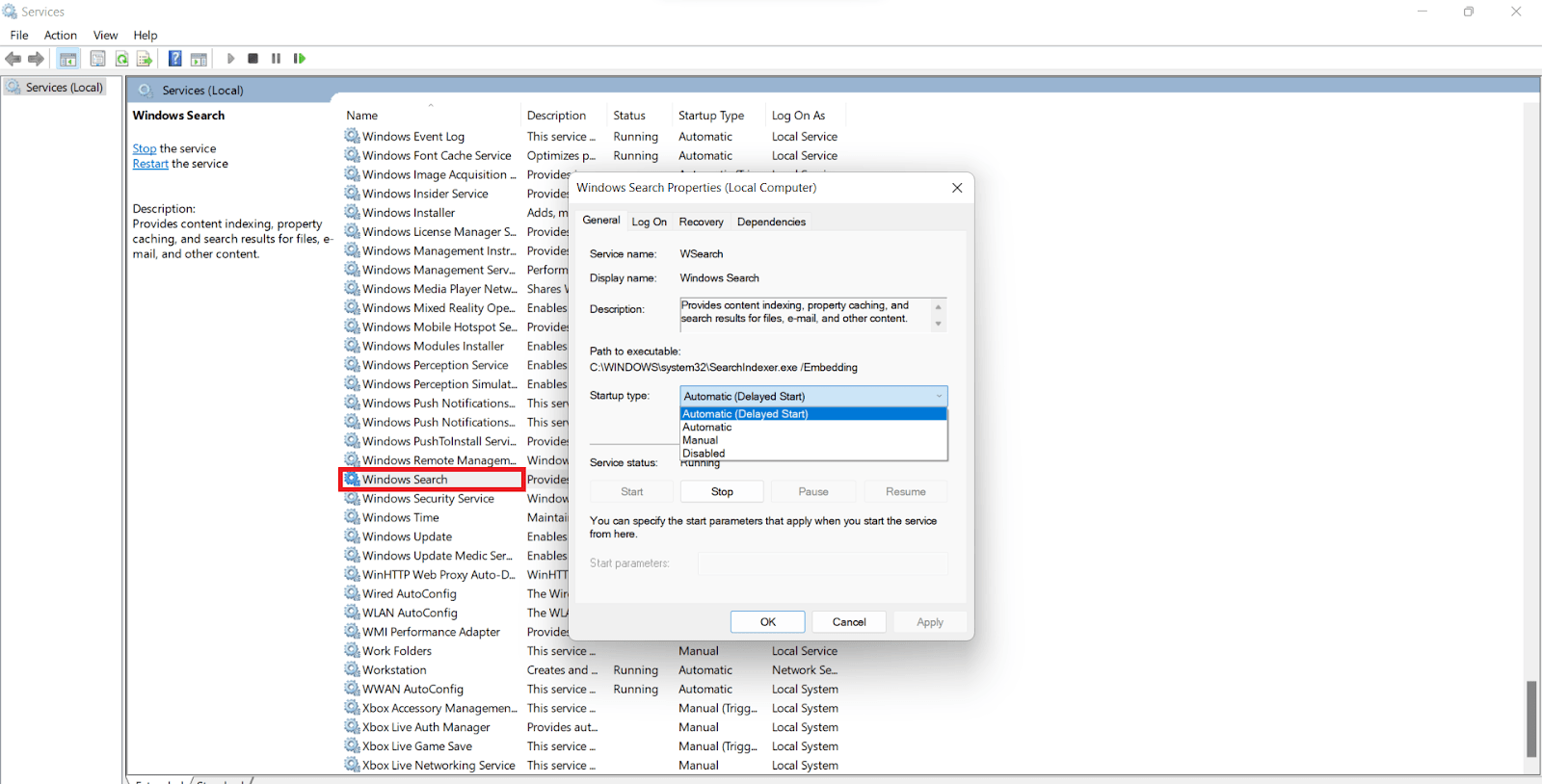Choose Automatic from the startup type list
This screenshot has width=1542, height=784.
point(813,427)
